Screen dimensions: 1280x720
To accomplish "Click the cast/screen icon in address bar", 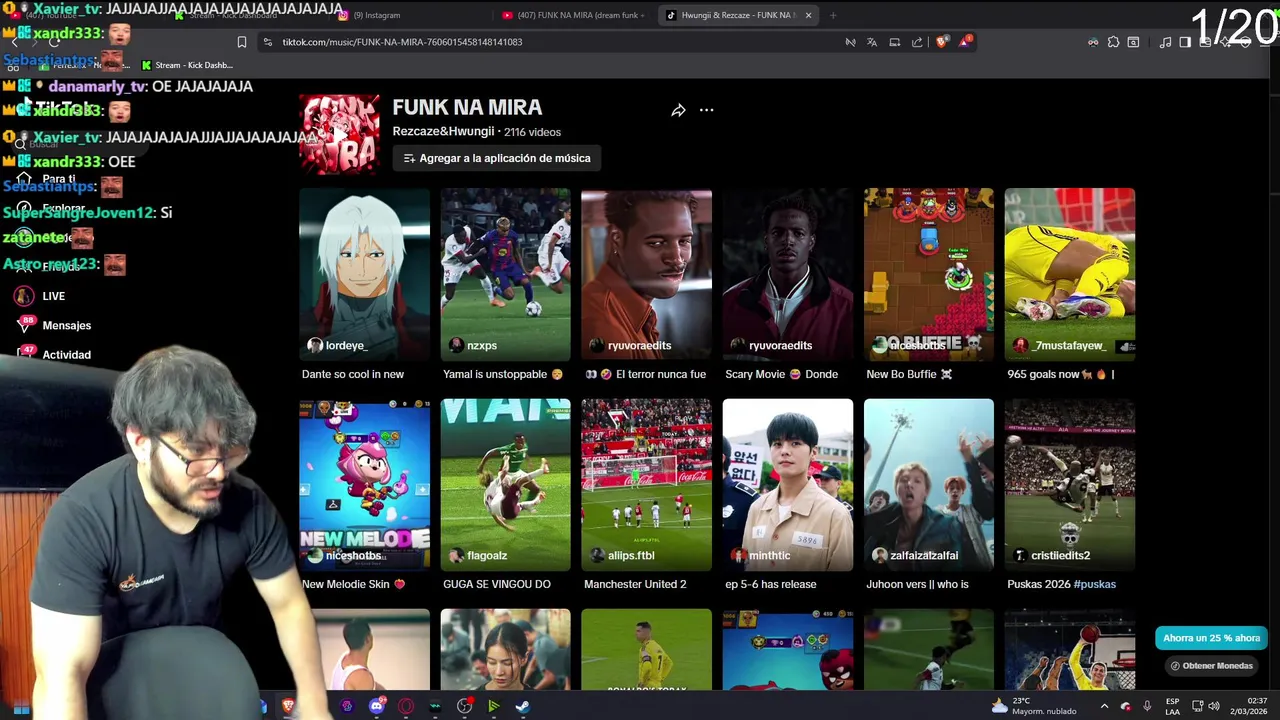I will 895,42.
